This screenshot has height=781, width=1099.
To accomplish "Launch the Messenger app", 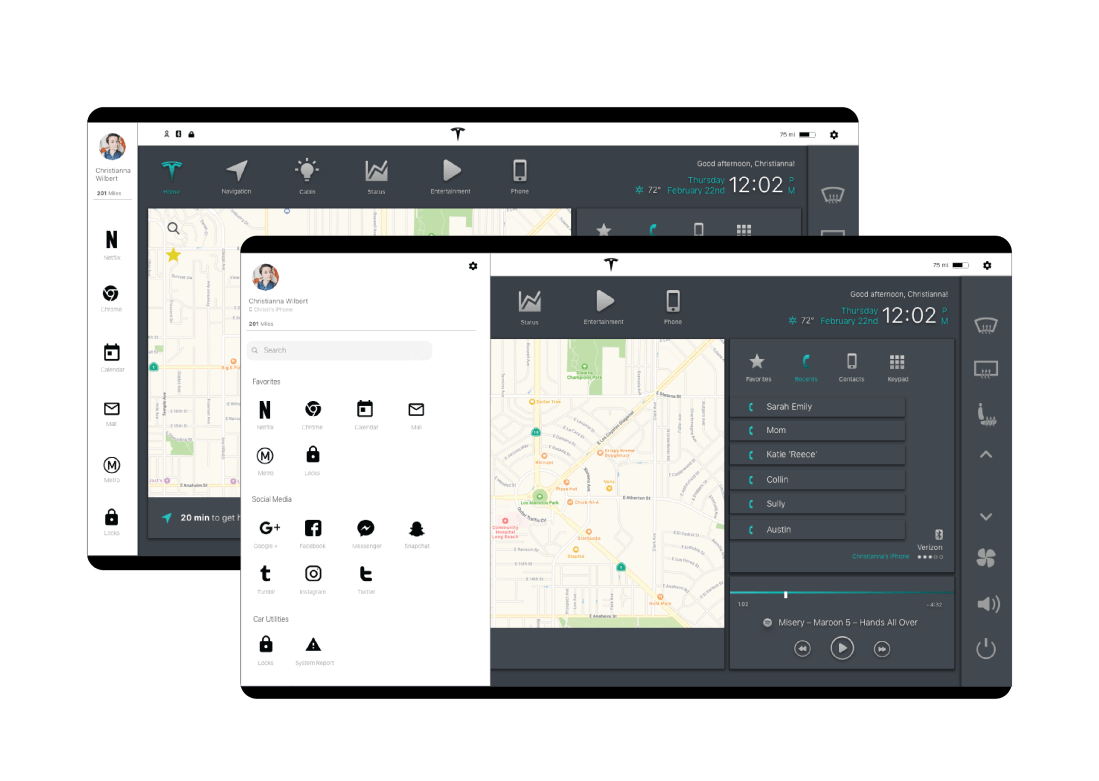I will click(366, 529).
